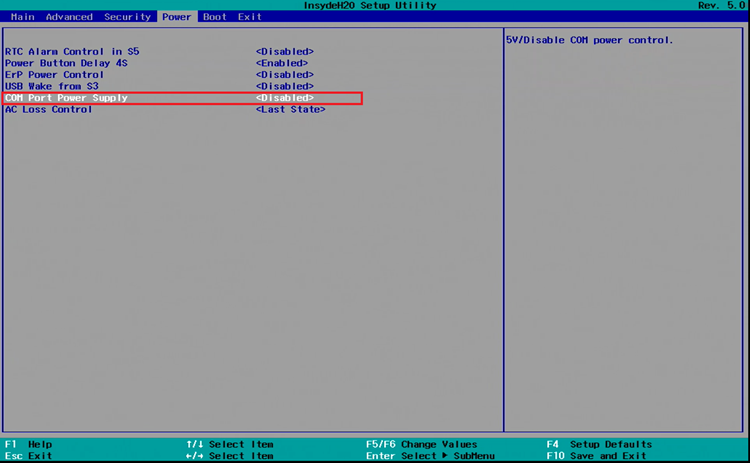
Task: Click the Esc Exit hint in the footer
Action: (x=29, y=456)
